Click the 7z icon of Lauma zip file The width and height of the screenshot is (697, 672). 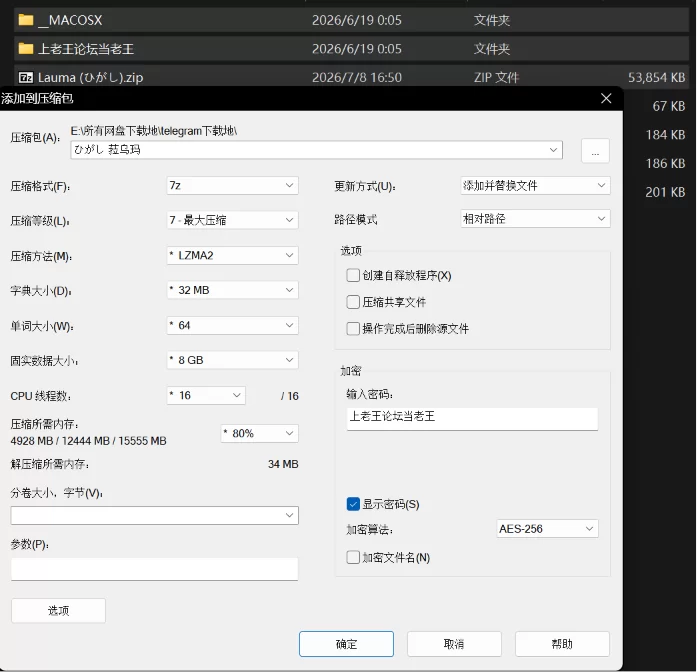click(26, 77)
